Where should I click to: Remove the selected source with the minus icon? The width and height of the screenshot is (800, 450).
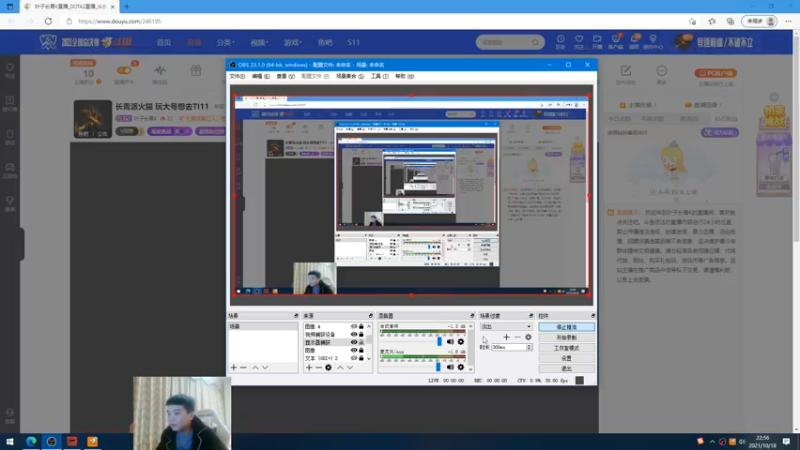[318, 367]
